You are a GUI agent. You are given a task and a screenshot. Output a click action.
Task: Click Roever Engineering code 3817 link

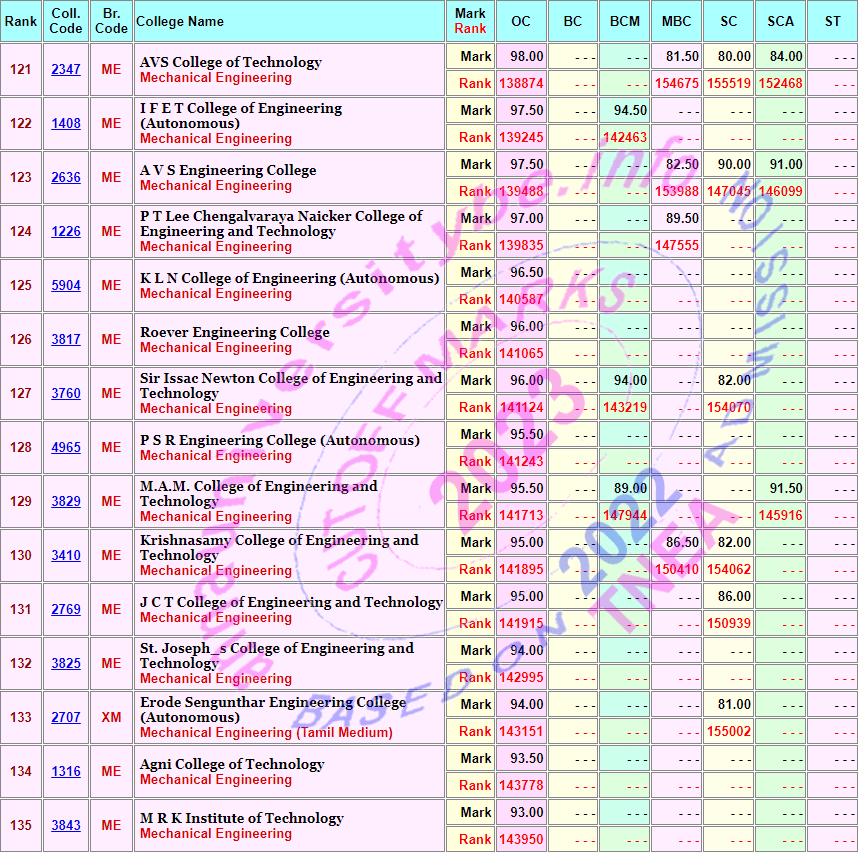point(66,340)
